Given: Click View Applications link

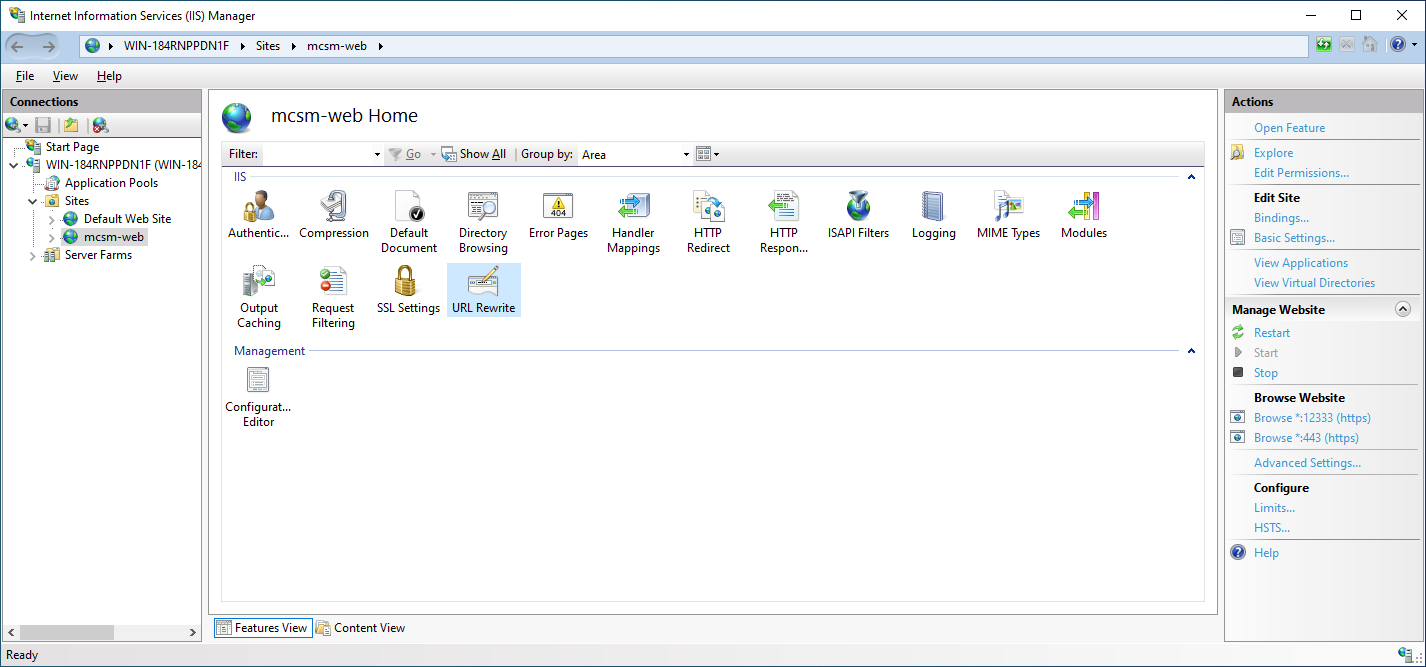Looking at the screenshot, I should (x=1301, y=263).
